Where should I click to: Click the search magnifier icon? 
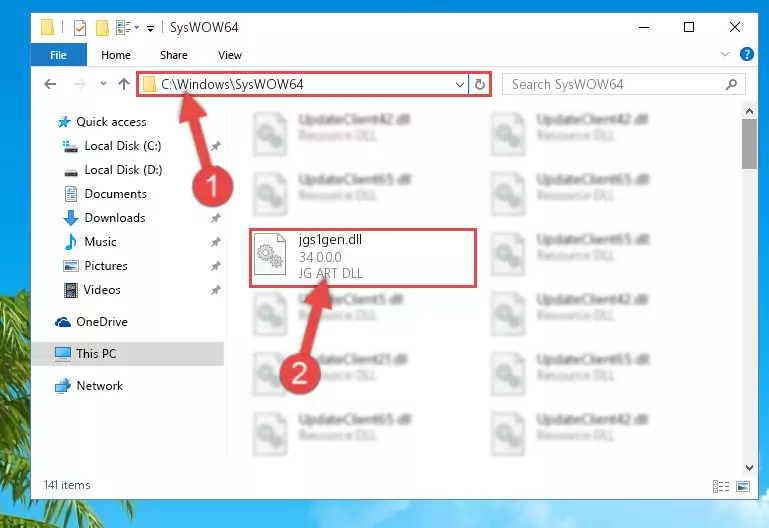tap(731, 85)
